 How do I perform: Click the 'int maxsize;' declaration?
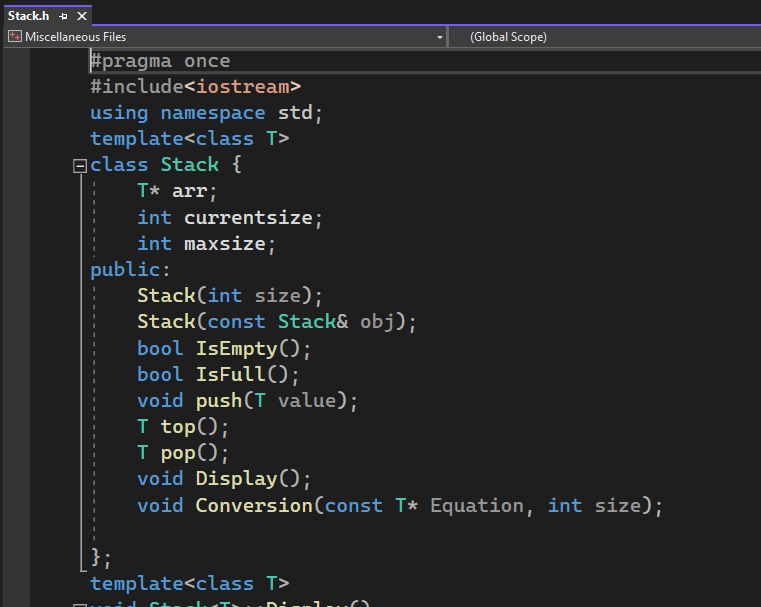coord(206,244)
